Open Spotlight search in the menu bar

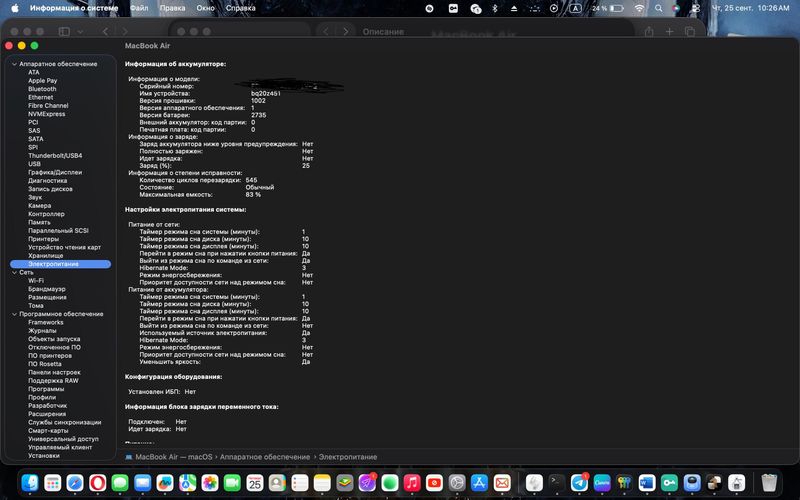(659, 8)
